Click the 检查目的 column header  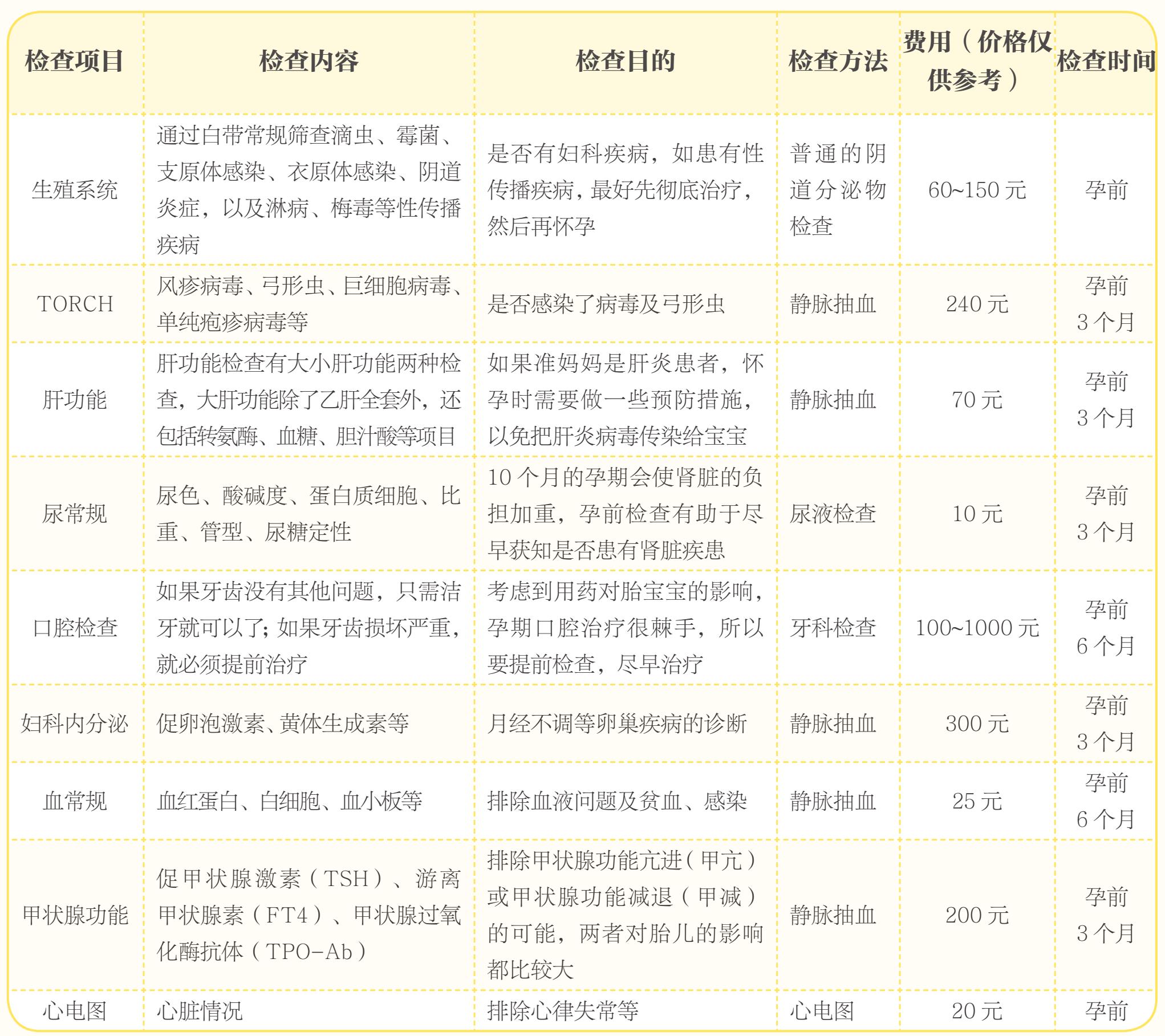625,62
